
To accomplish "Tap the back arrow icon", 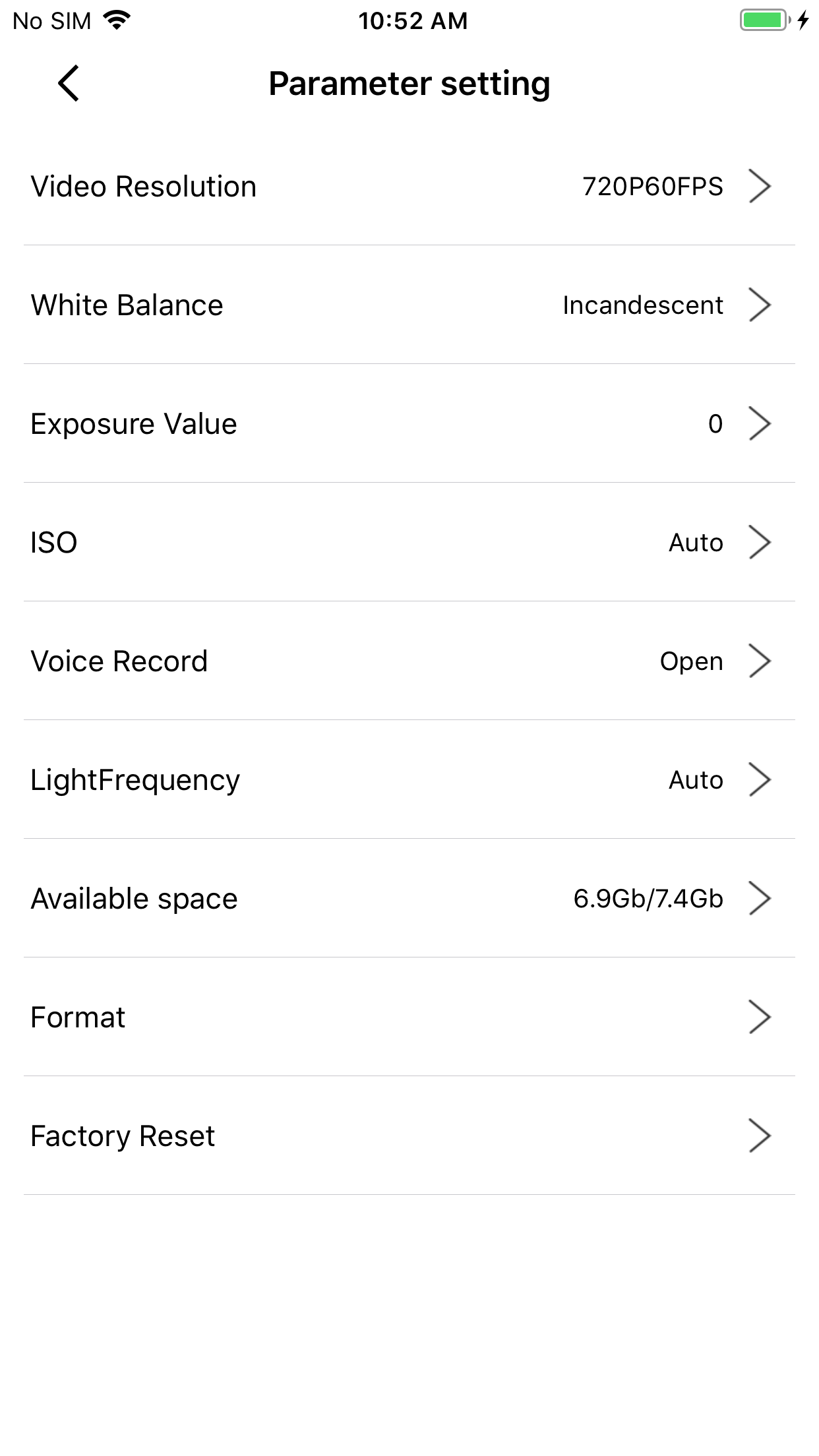I will [x=69, y=83].
